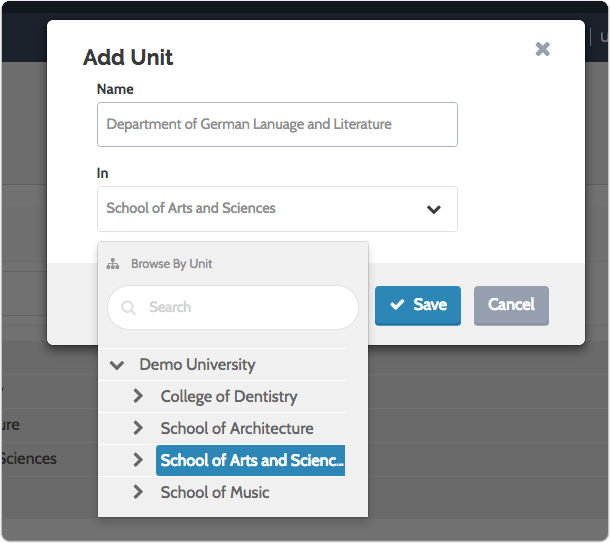
Task: Expand the School of Music node
Action: (139, 492)
